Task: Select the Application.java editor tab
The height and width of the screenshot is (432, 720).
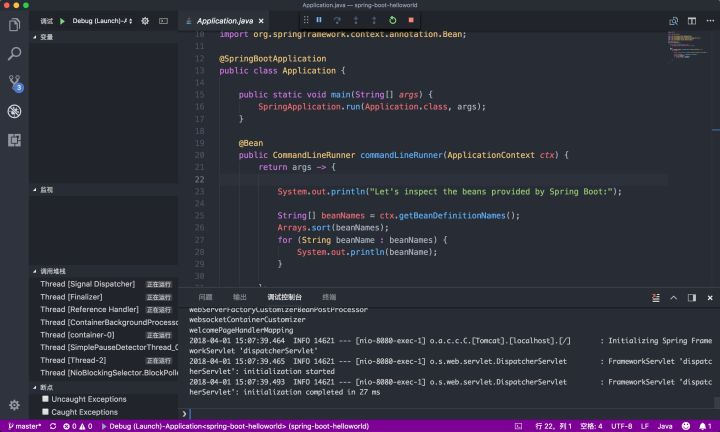Action: [x=225, y=21]
